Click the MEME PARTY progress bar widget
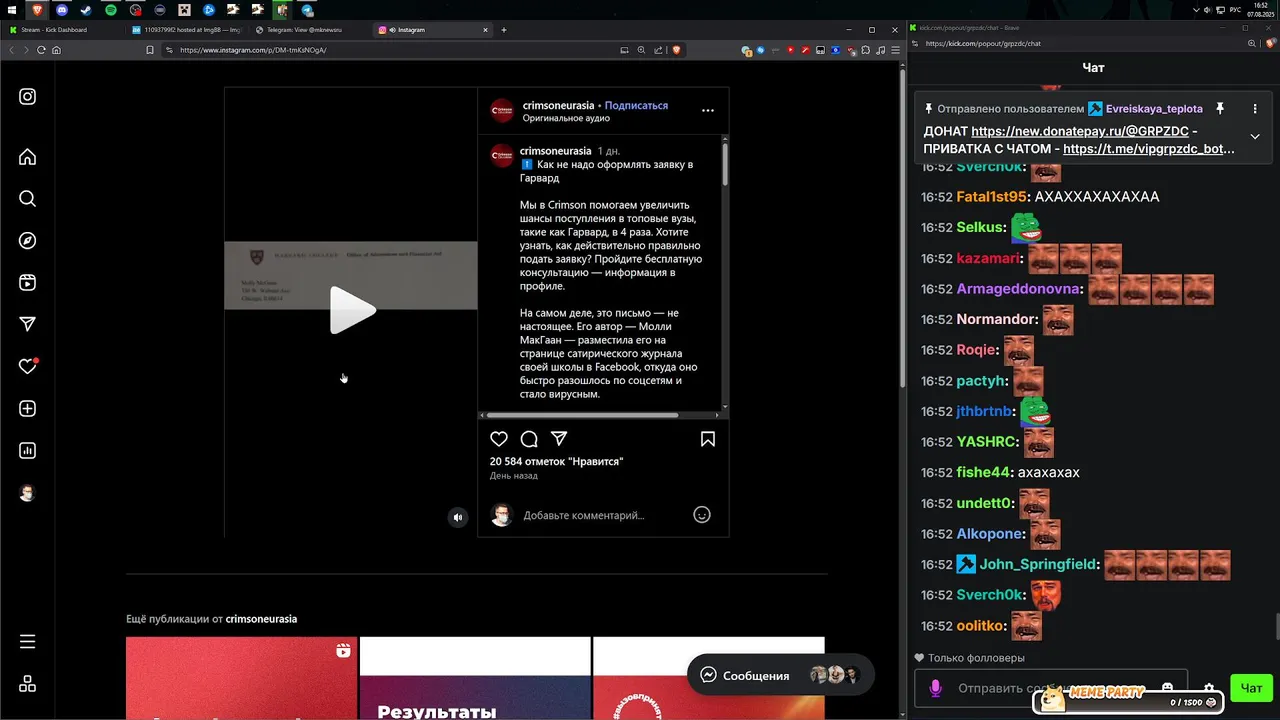 (x=1130, y=700)
